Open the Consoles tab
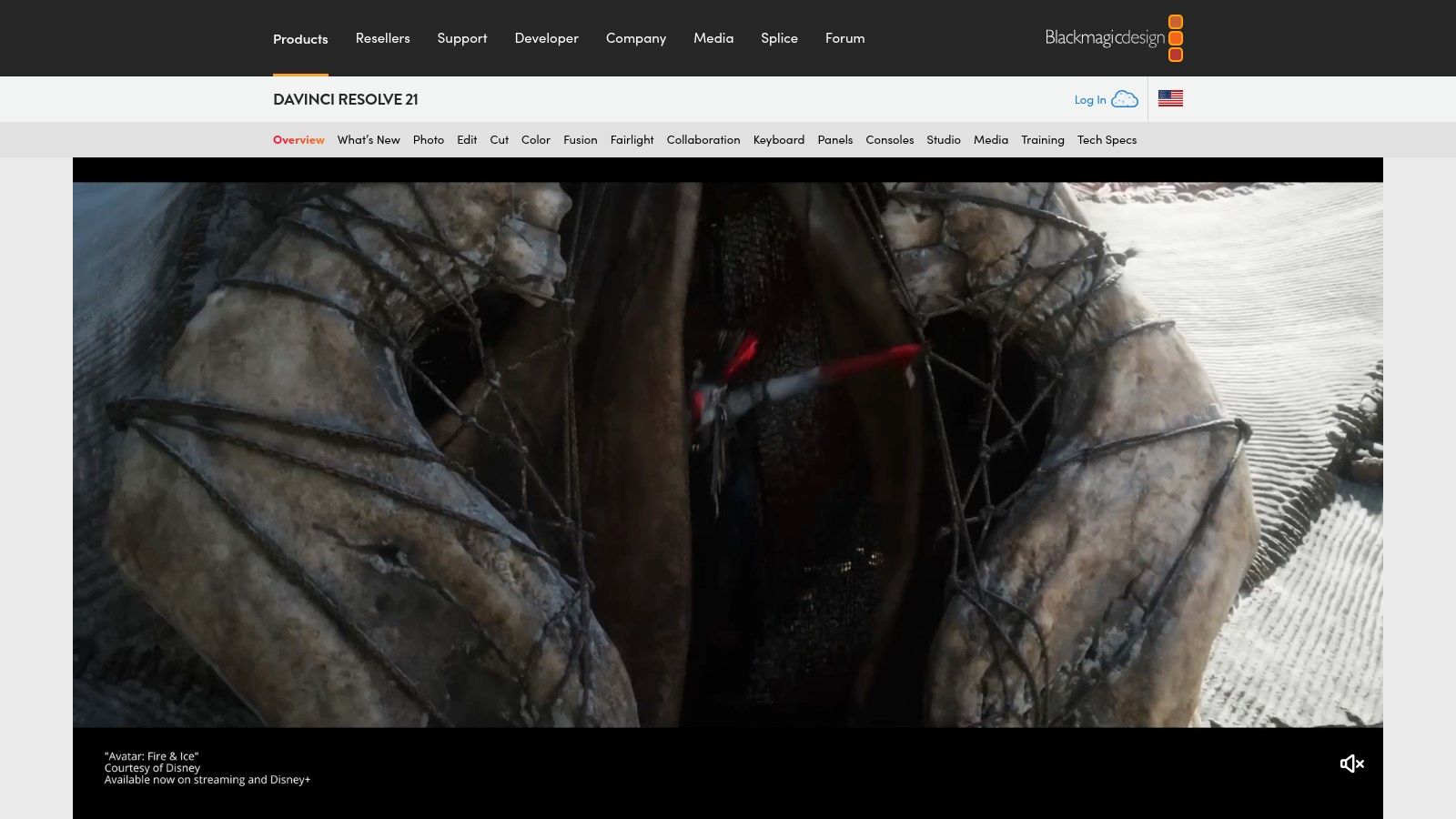This screenshot has width=1456, height=819. point(890,140)
